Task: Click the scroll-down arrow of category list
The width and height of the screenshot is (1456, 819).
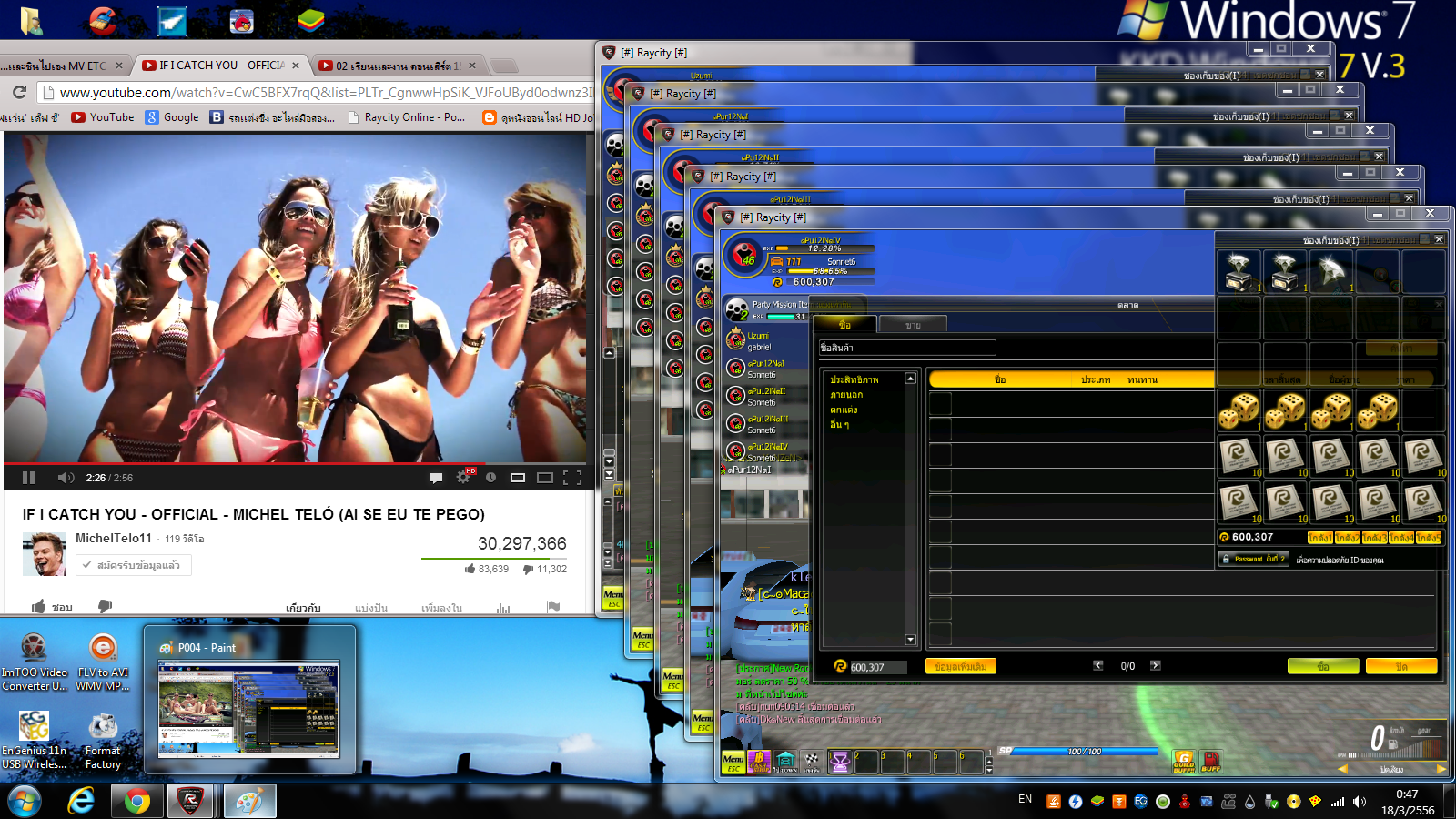Action: click(910, 640)
